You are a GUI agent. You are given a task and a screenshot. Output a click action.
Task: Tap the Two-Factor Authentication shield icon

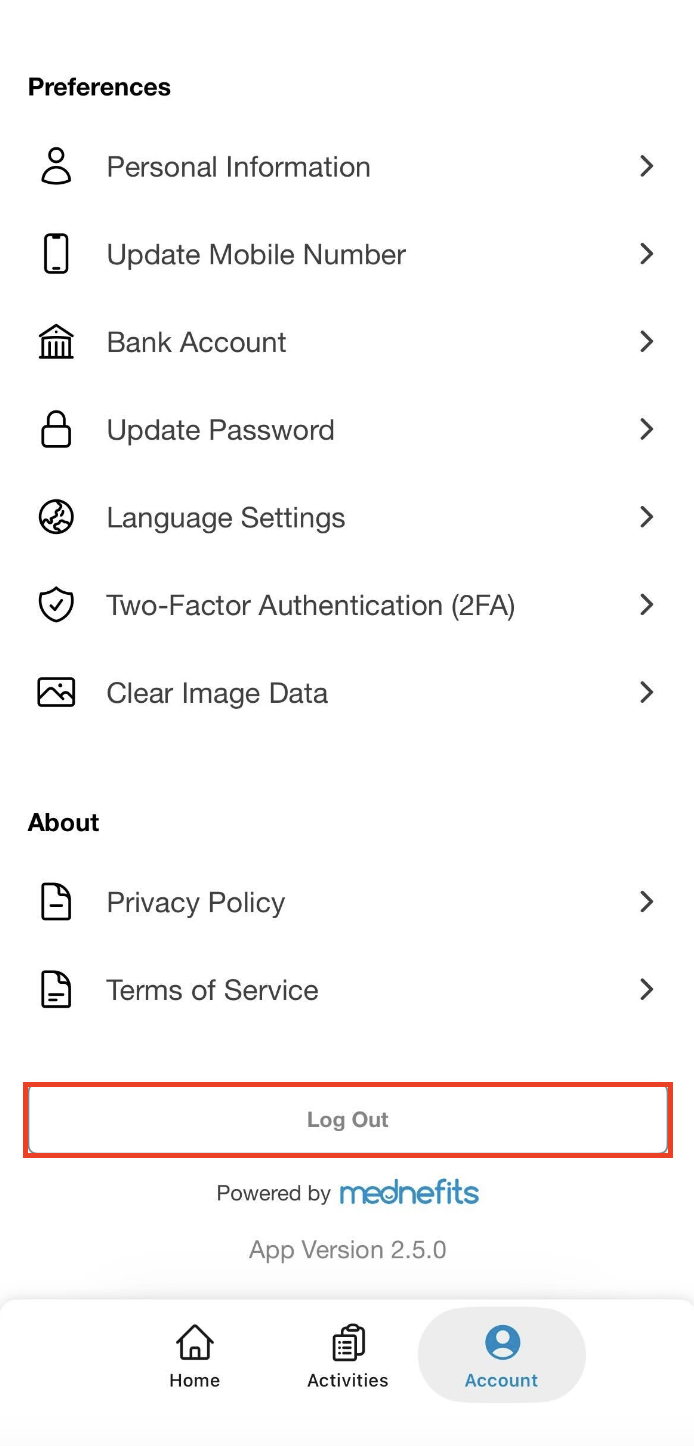click(56, 605)
